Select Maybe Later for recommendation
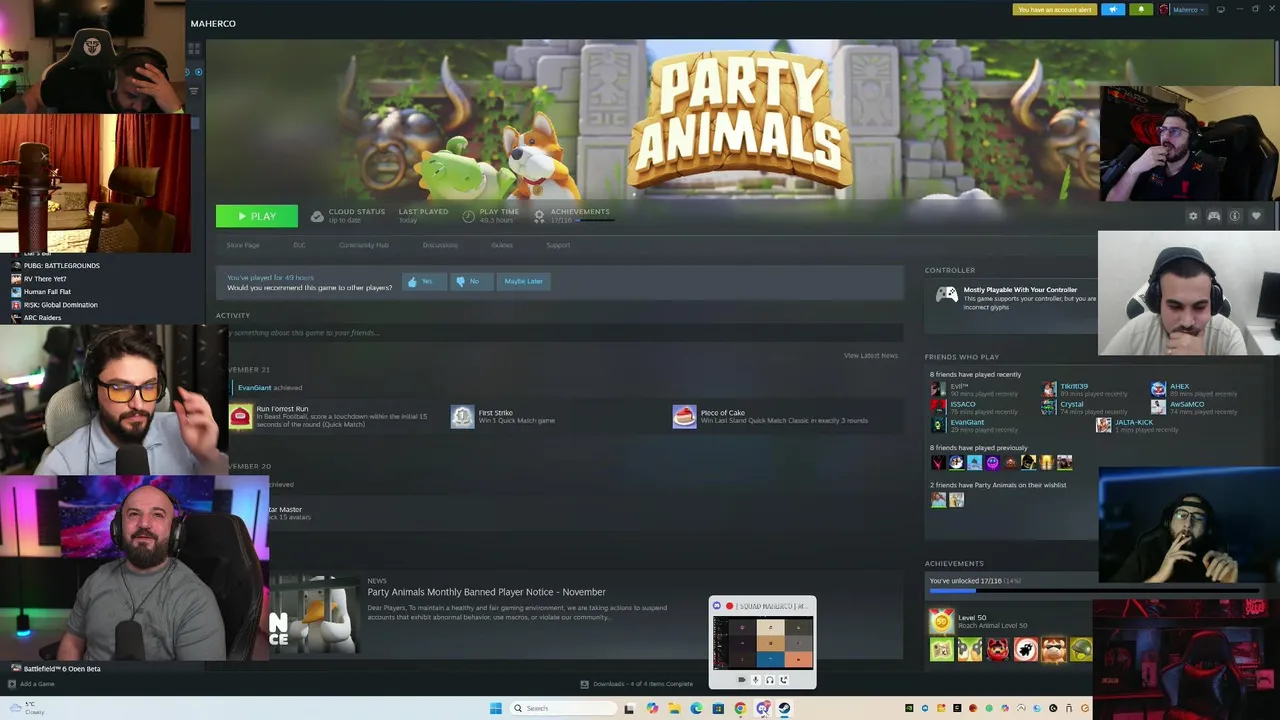Viewport: 1280px width, 720px height. (523, 281)
